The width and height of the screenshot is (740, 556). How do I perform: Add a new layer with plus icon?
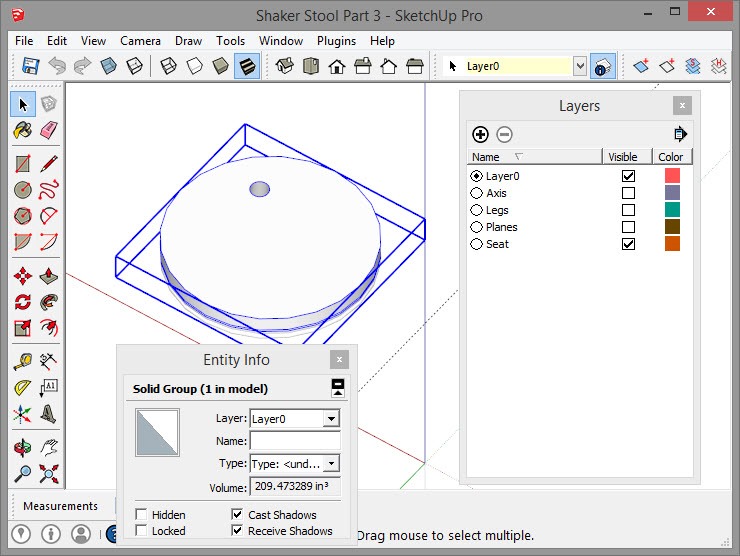[x=480, y=134]
